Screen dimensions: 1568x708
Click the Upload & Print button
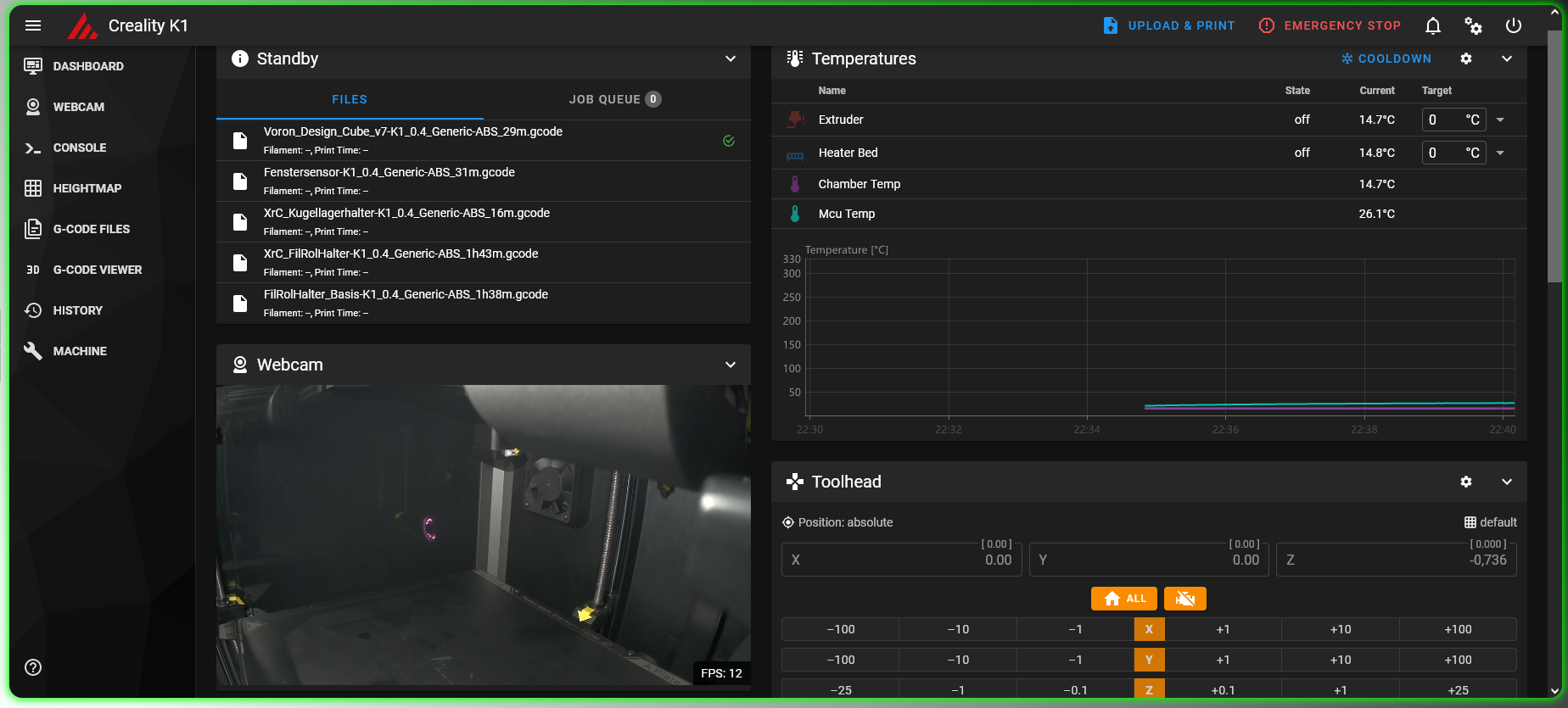(1169, 25)
